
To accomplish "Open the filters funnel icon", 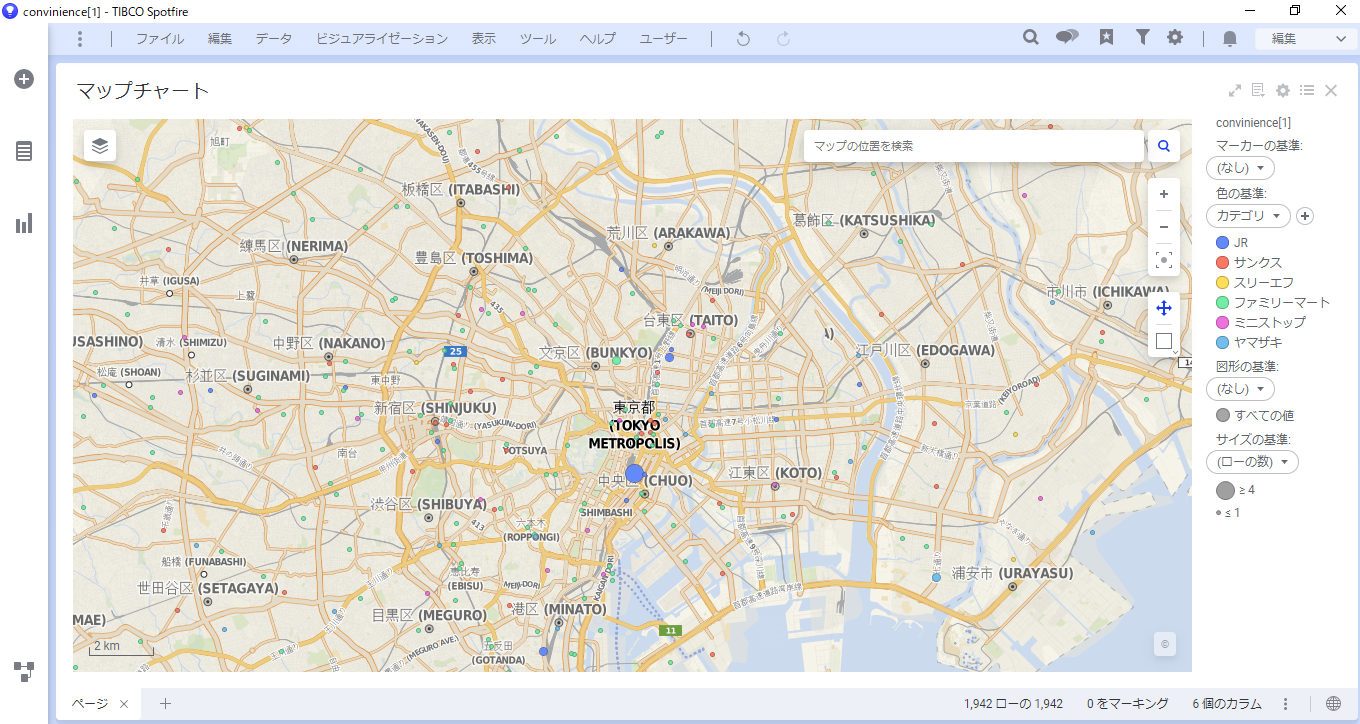I will point(1142,38).
